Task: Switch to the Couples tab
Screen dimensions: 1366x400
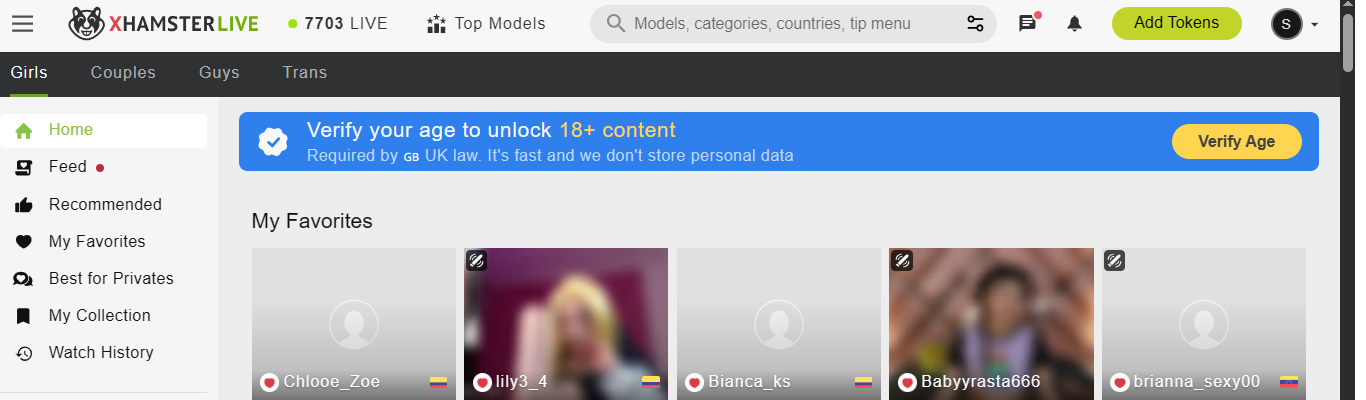Action: pos(123,73)
